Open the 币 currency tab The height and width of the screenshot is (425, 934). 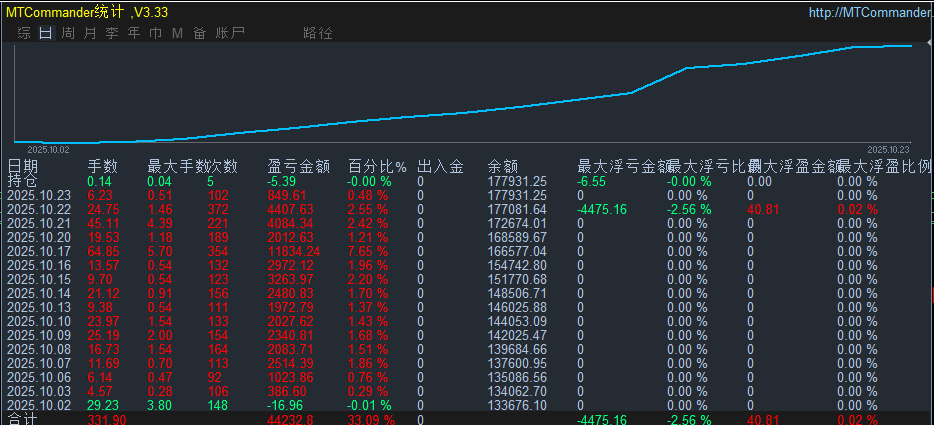point(155,33)
